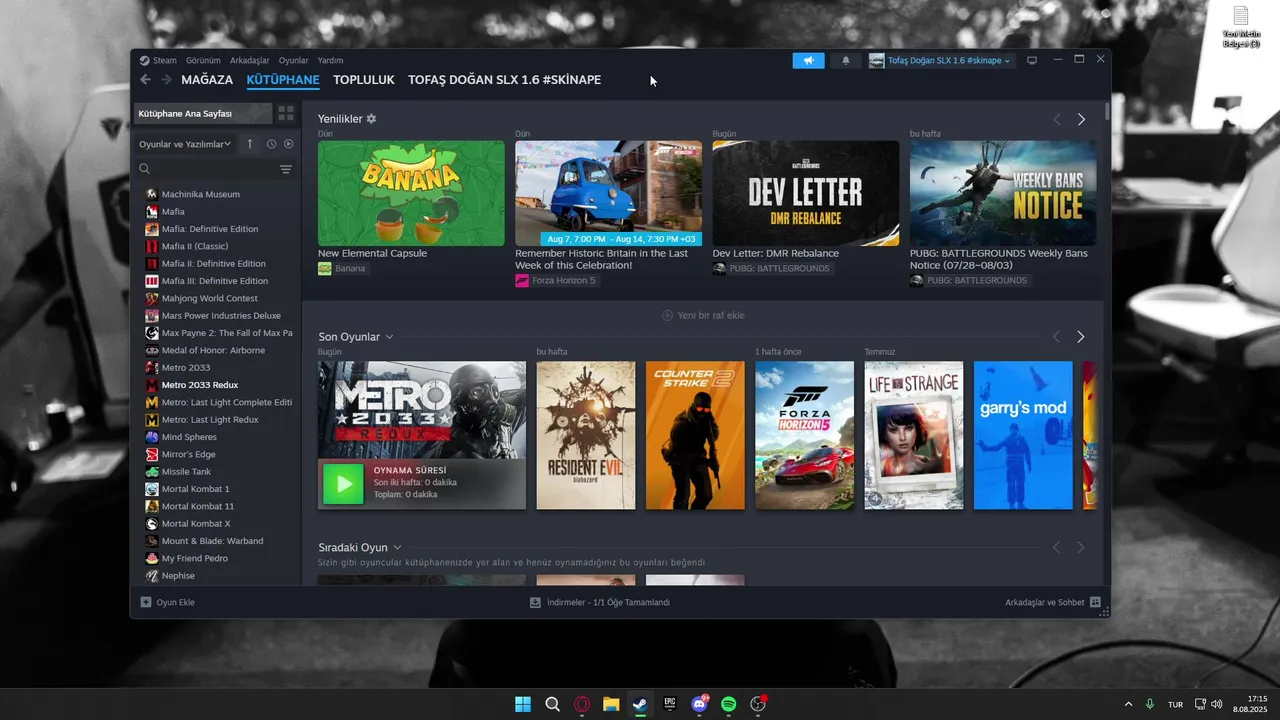
Task: Click the green play button for Metro 2033 Redux
Action: [x=343, y=484]
